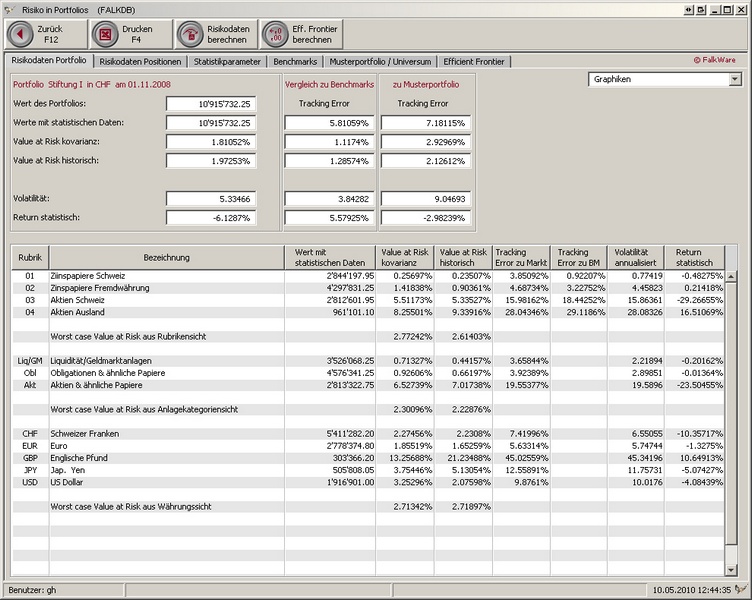Image resolution: width=752 pixels, height=600 pixels.
Task: Click the Risikodaten berechnen calculator icon
Action: (190, 35)
